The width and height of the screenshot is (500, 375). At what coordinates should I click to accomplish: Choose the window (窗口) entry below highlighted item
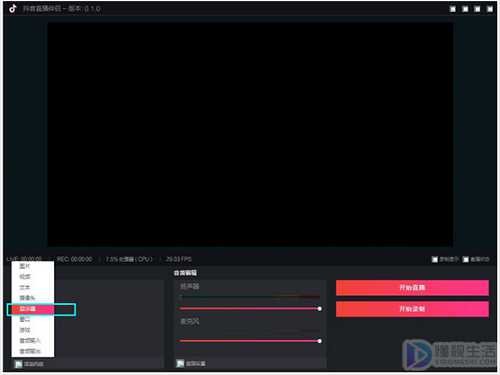click(33, 319)
